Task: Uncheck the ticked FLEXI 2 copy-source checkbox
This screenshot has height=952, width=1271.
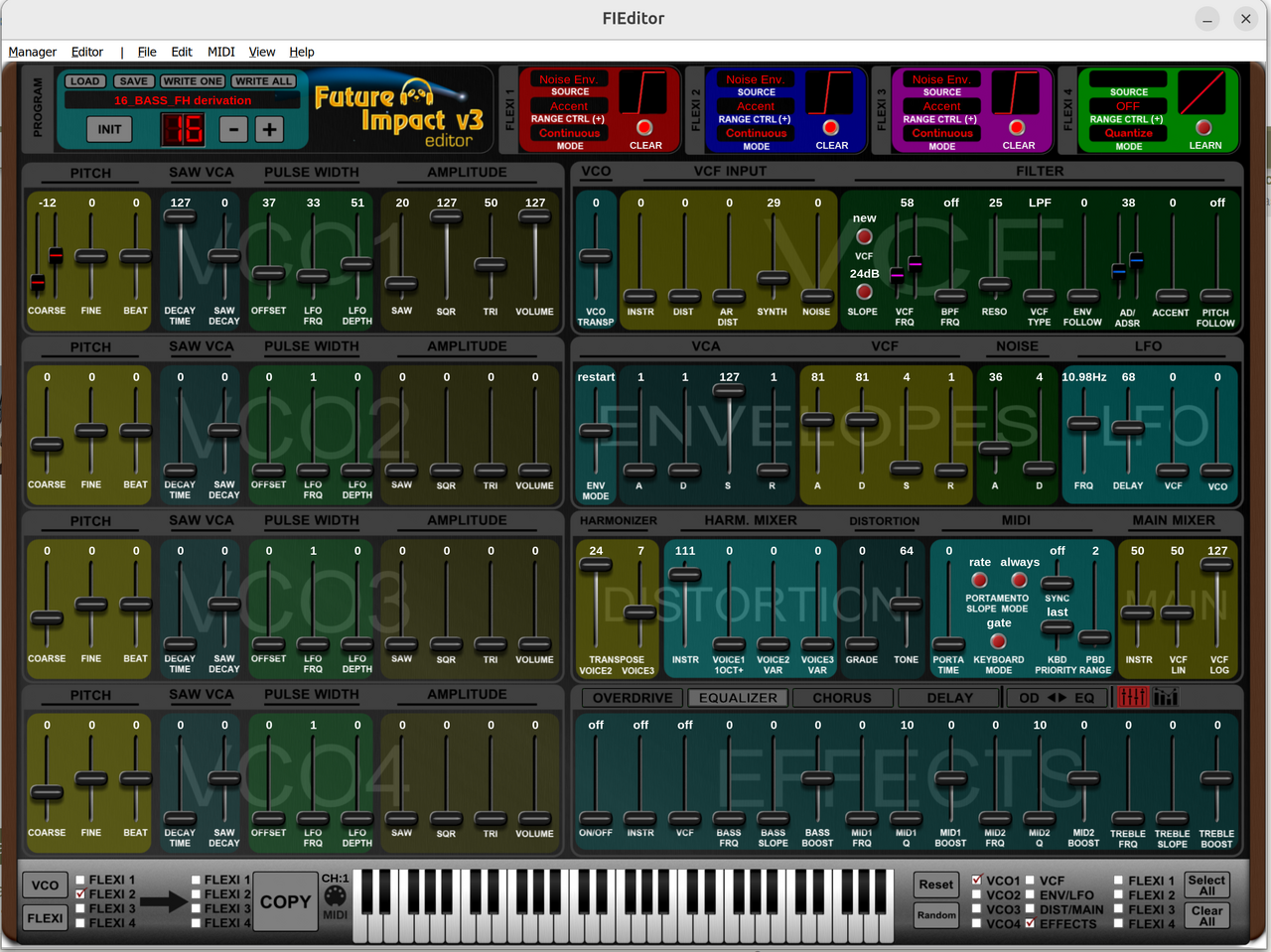Action: click(80, 893)
